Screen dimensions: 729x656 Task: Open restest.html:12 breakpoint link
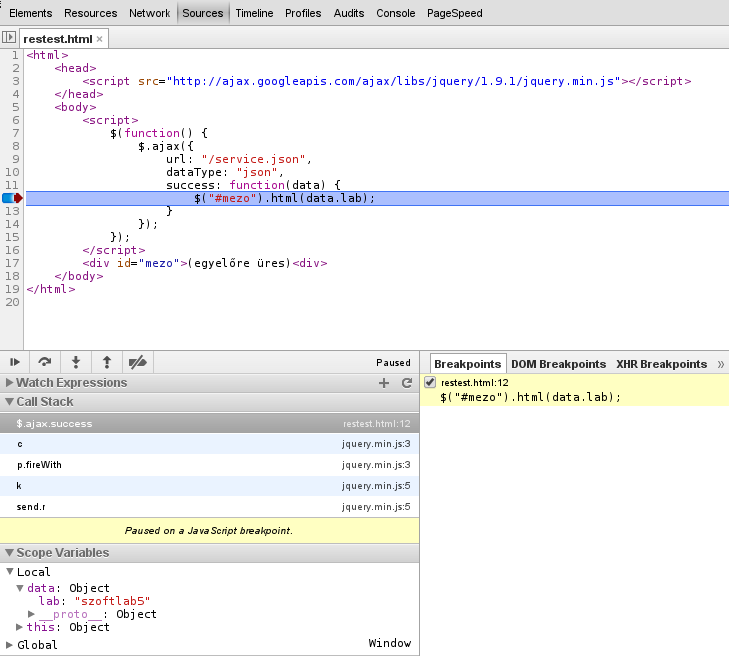coord(475,383)
